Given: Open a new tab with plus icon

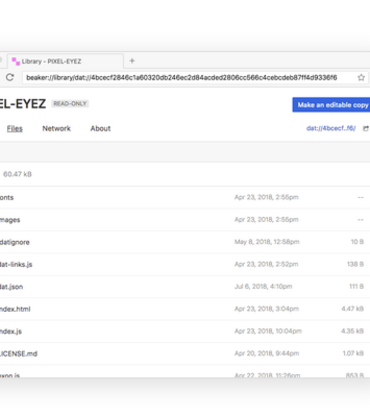Looking at the screenshot, I should click(x=132, y=61).
